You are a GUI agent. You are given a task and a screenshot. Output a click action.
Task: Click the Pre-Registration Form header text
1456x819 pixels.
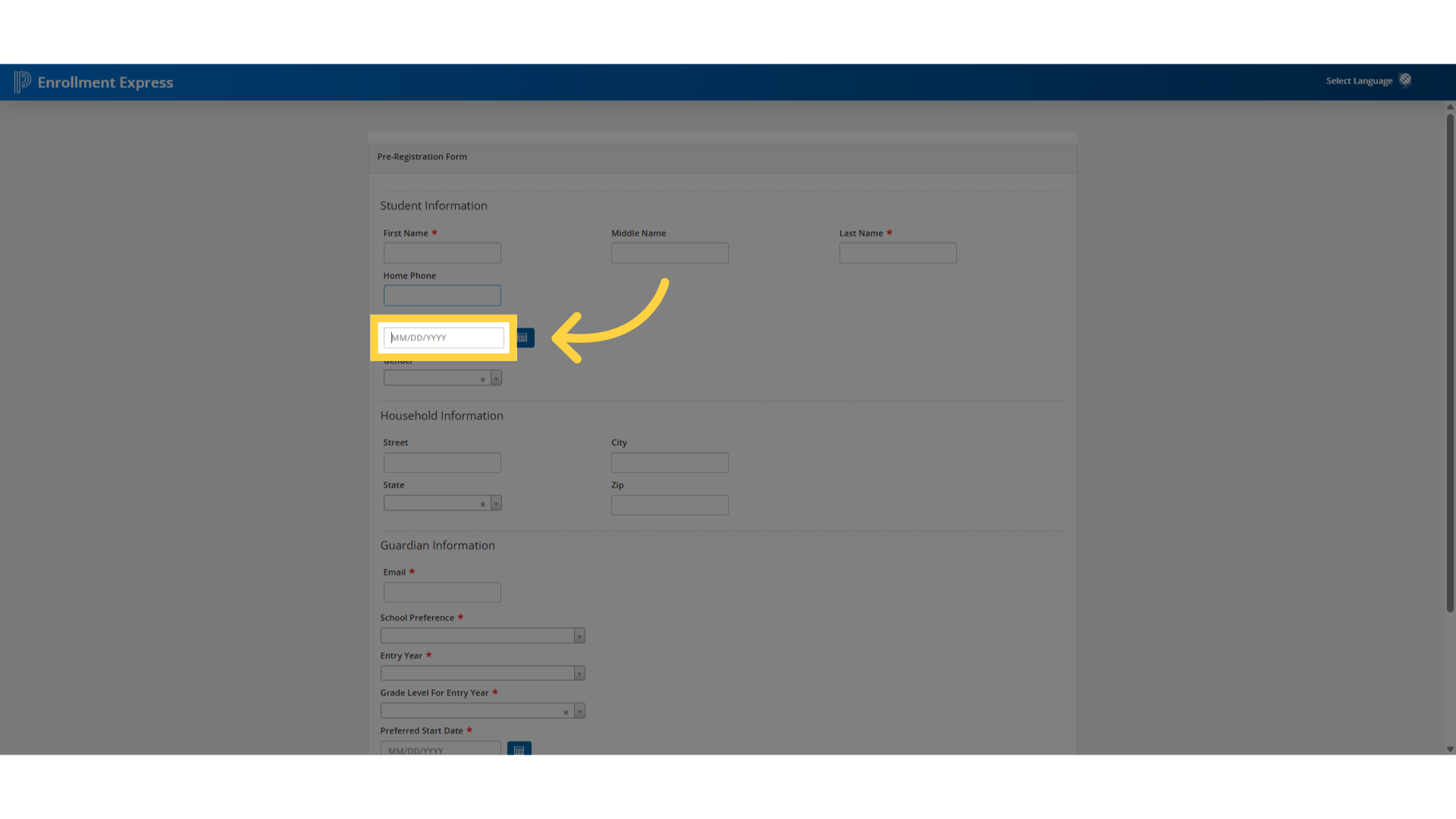click(x=422, y=156)
